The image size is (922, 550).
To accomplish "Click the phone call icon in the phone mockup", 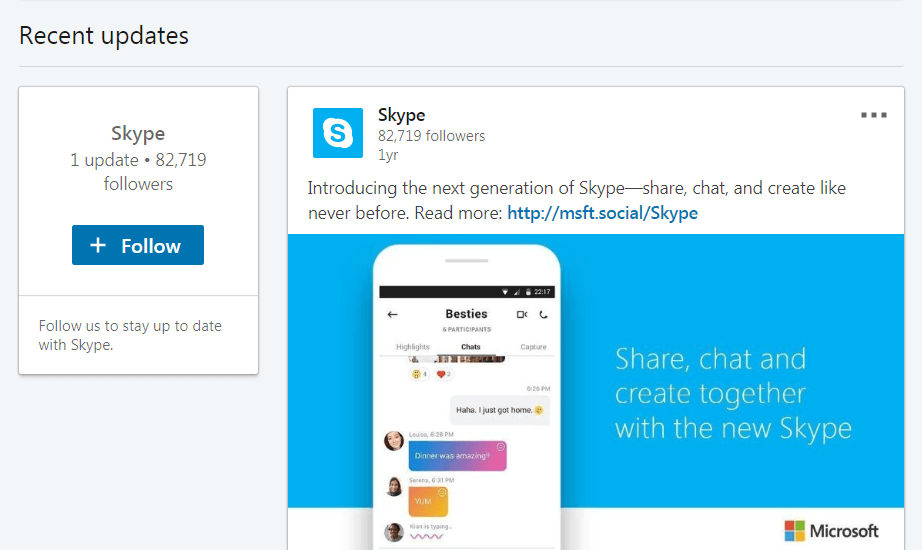I will [x=543, y=315].
